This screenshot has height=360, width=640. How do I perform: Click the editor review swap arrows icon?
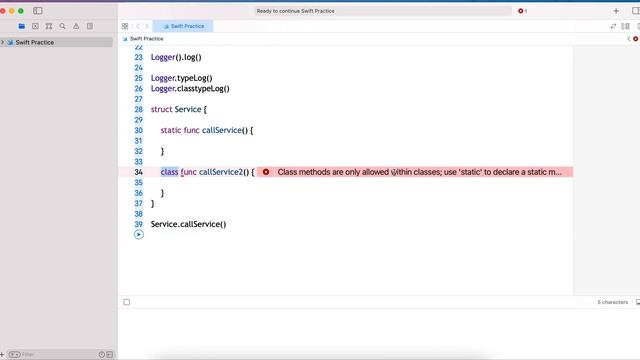tap(613, 26)
